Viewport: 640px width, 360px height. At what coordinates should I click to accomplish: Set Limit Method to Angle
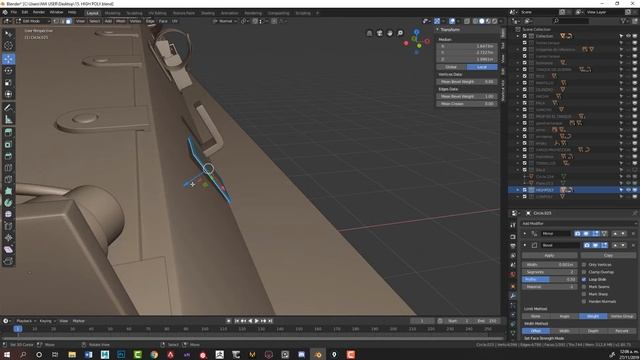(x=564, y=316)
